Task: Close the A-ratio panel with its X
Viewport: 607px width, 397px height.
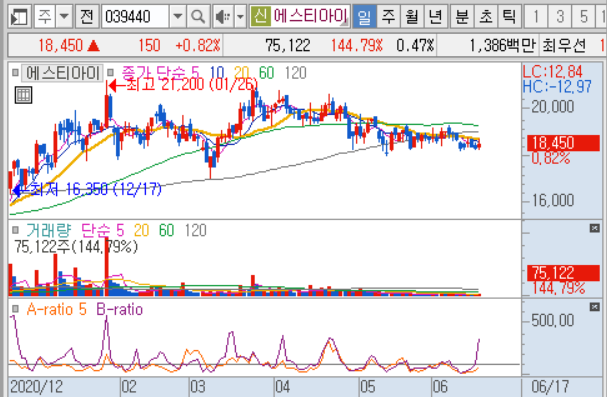Action: [594, 307]
